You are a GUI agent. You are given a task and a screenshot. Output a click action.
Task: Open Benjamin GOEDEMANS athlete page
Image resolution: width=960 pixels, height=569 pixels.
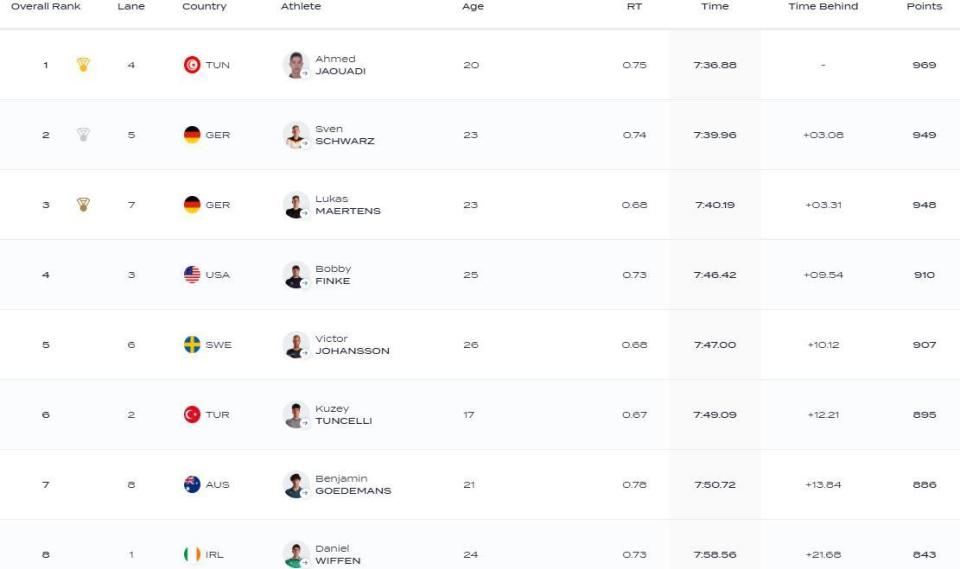click(353, 484)
